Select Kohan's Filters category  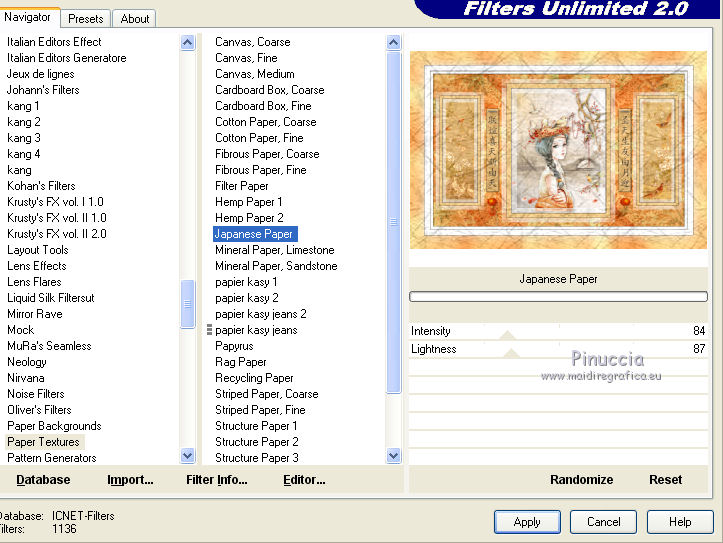click(41, 186)
